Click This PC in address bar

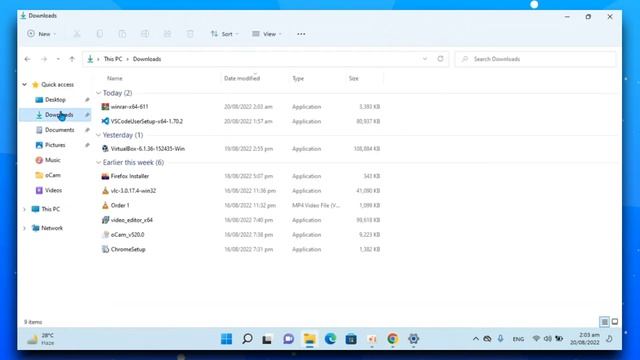[x=113, y=59]
